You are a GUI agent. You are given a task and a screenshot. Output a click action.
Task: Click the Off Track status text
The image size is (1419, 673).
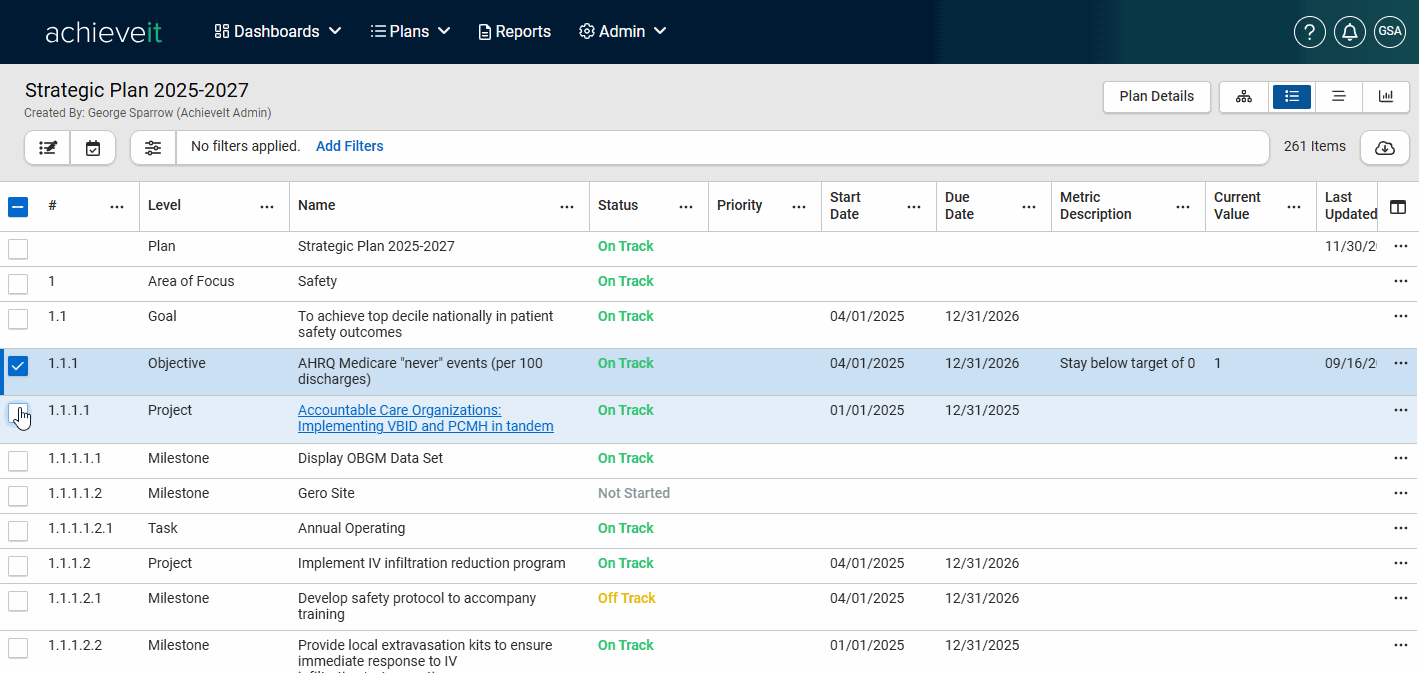(627, 598)
